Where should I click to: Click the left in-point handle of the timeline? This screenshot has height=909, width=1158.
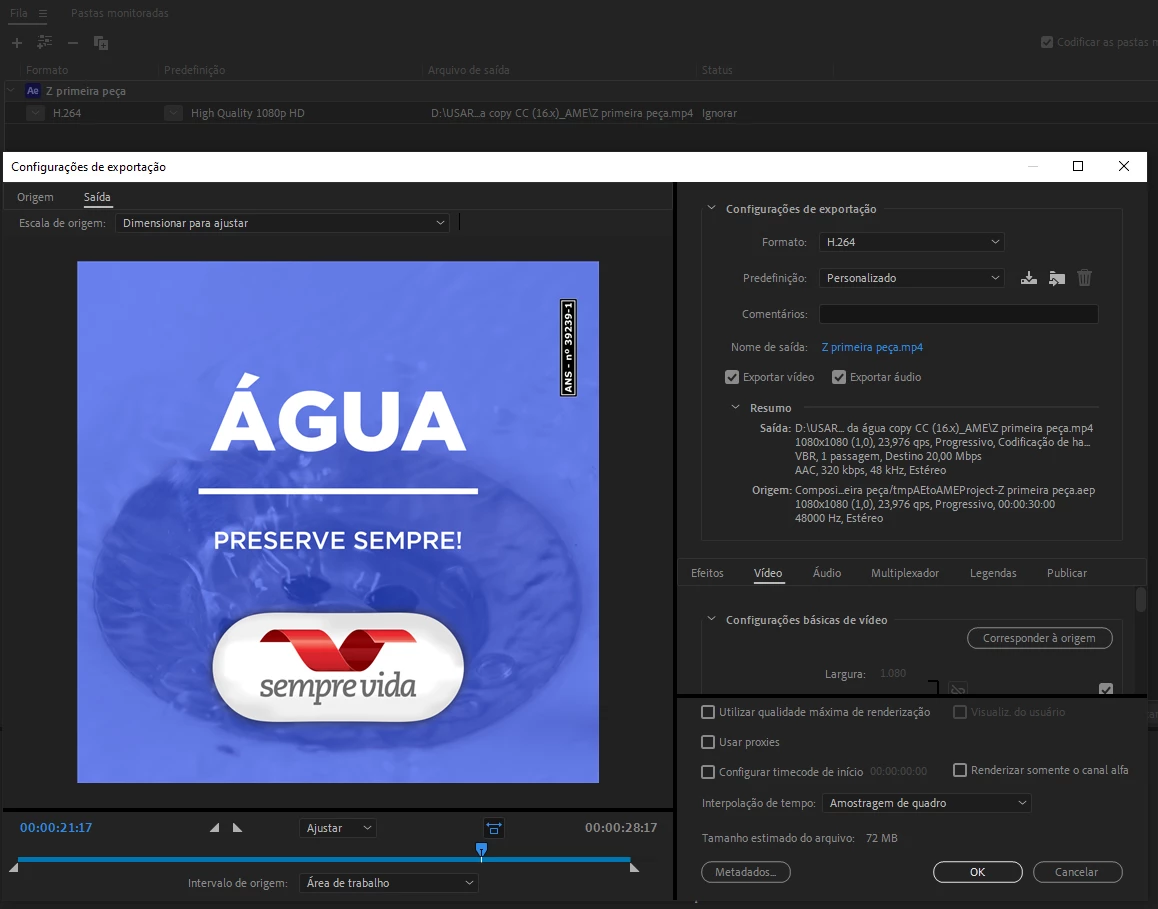pyautogui.click(x=13, y=867)
